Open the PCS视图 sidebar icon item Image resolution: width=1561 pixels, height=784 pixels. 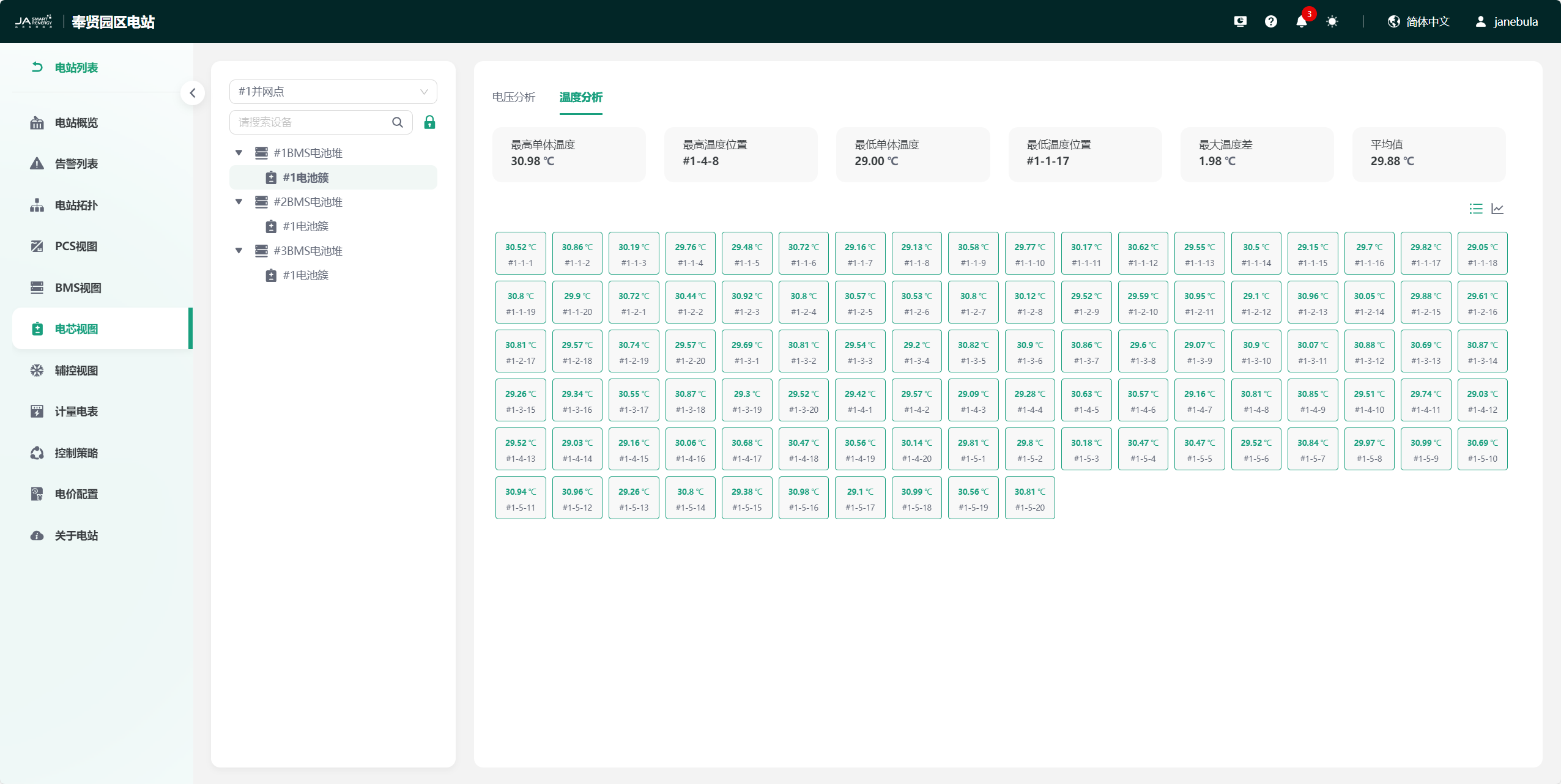(37, 246)
